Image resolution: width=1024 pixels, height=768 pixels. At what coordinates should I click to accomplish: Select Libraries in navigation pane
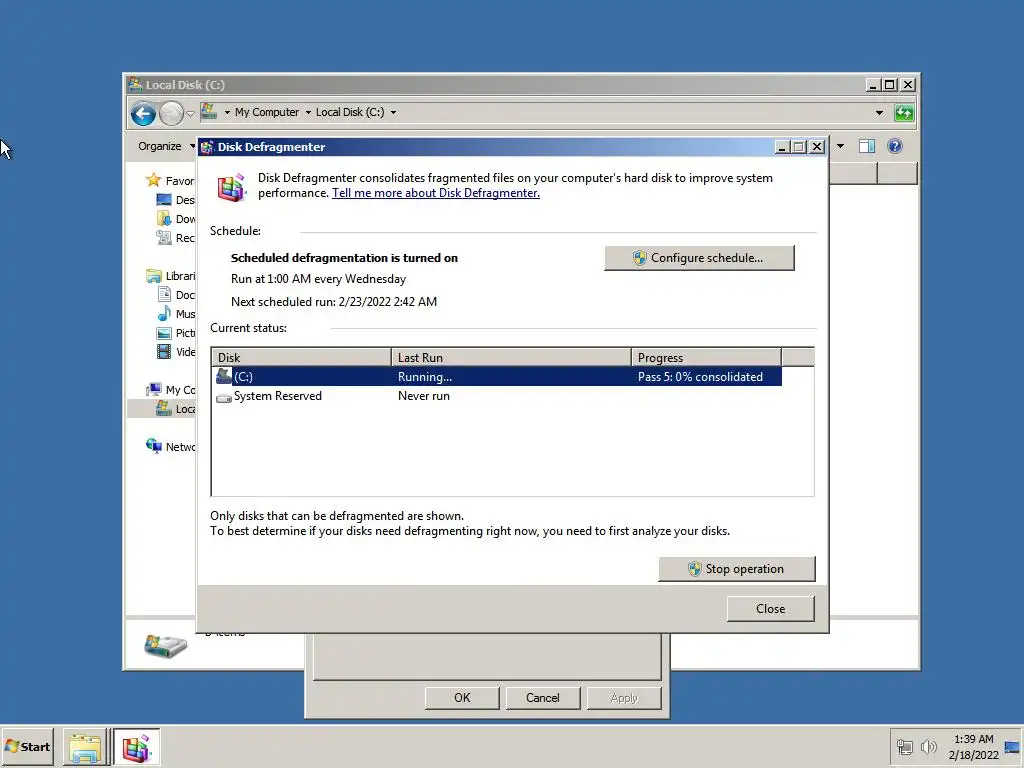click(170, 276)
